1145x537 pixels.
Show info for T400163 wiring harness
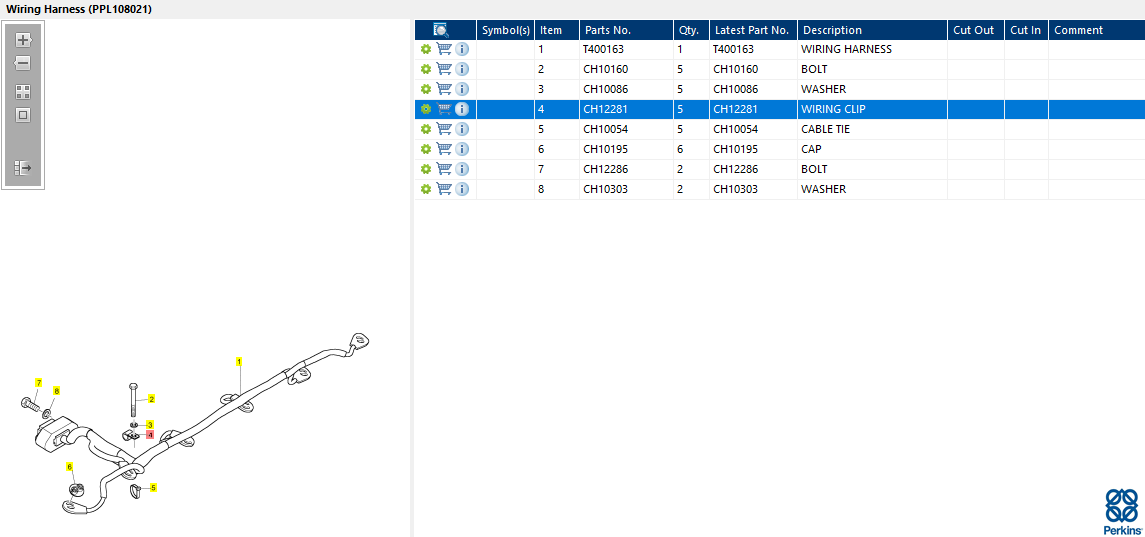coord(462,49)
